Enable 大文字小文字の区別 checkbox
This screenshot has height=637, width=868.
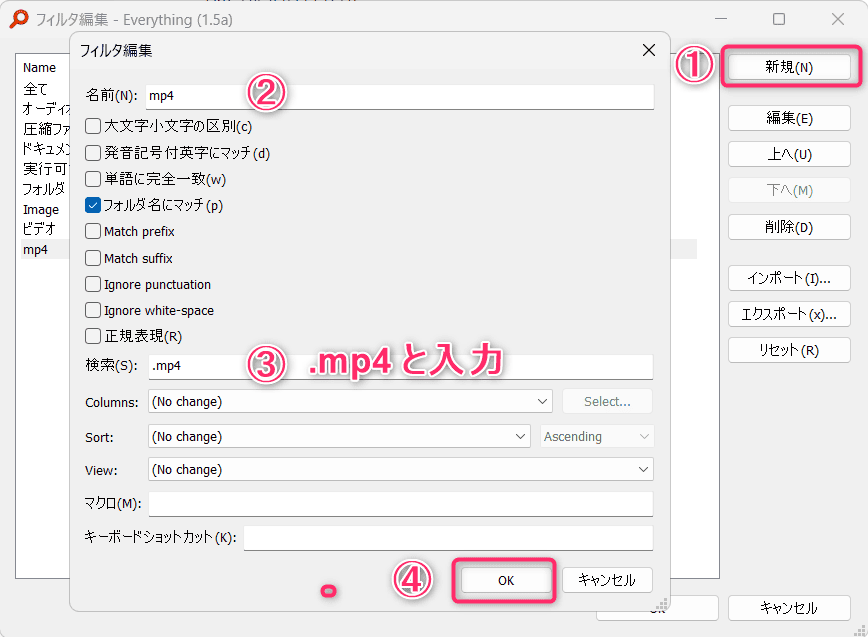click(x=93, y=126)
